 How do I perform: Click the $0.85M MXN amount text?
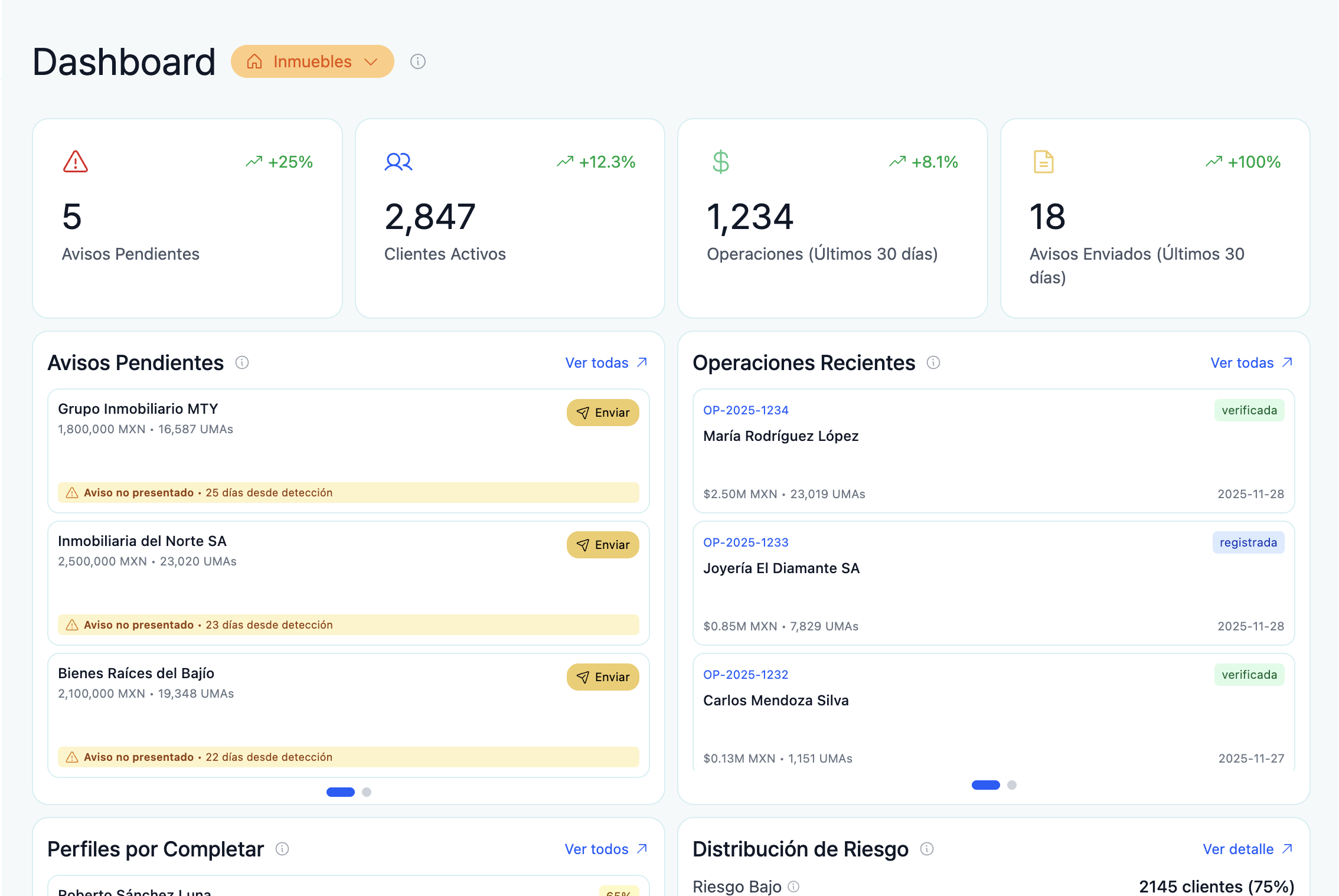pyautogui.click(x=740, y=626)
